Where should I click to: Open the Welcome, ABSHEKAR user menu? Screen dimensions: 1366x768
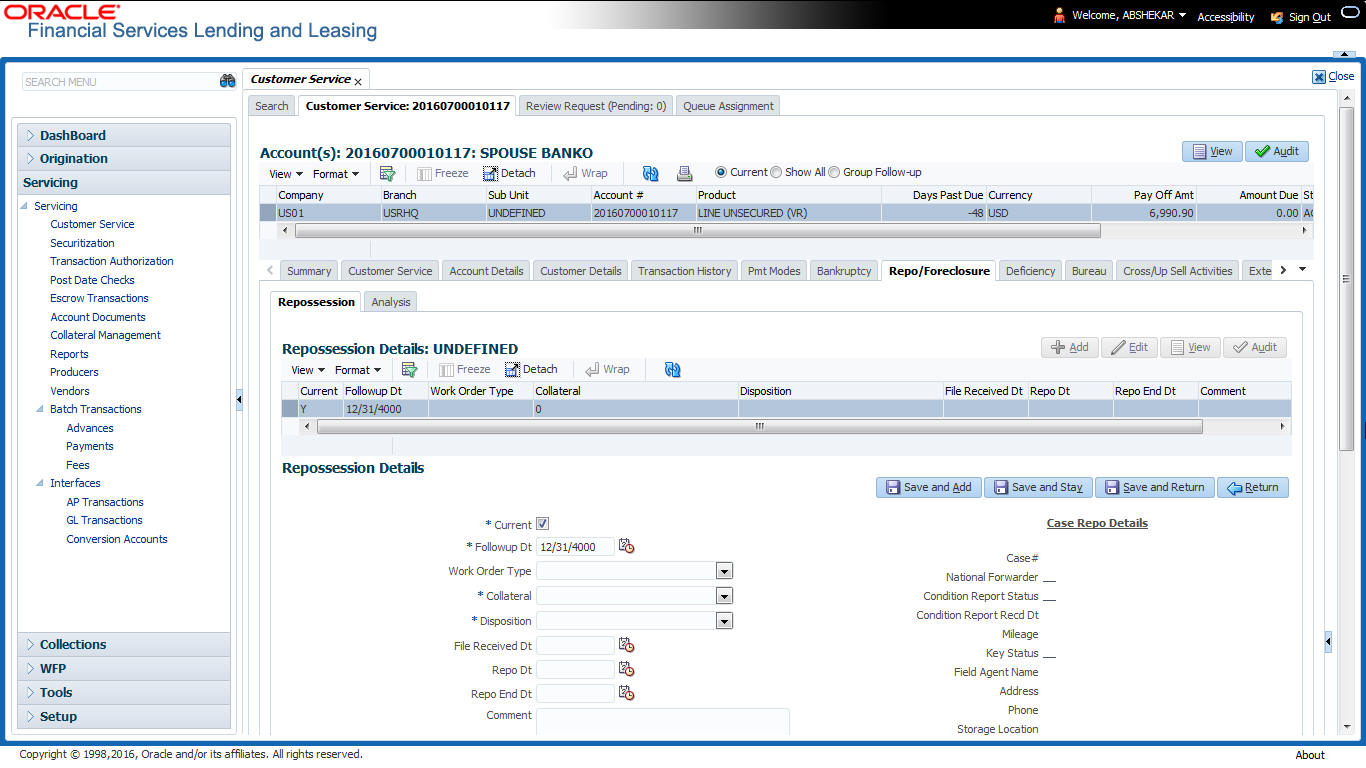(1129, 16)
